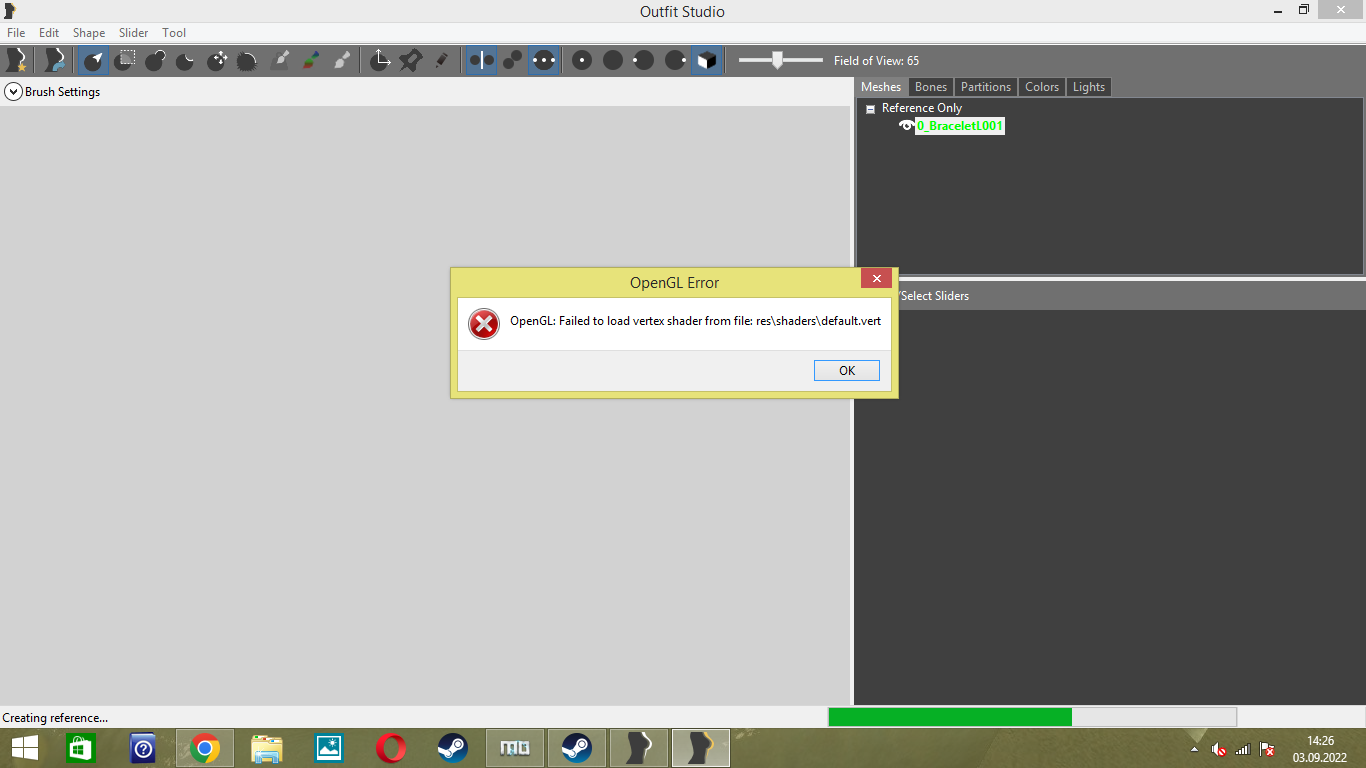
Task: Choose the Select tool in toolbar
Action: [x=93, y=60]
